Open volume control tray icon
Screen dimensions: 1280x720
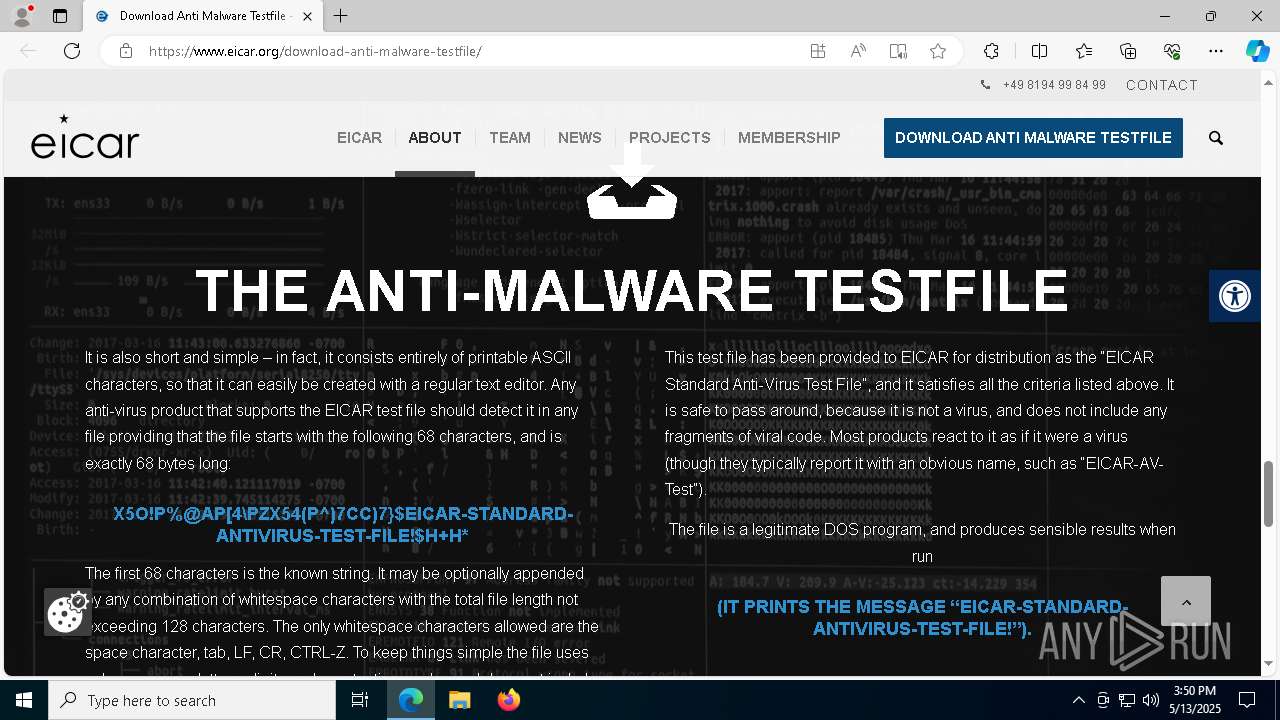[1151, 700]
